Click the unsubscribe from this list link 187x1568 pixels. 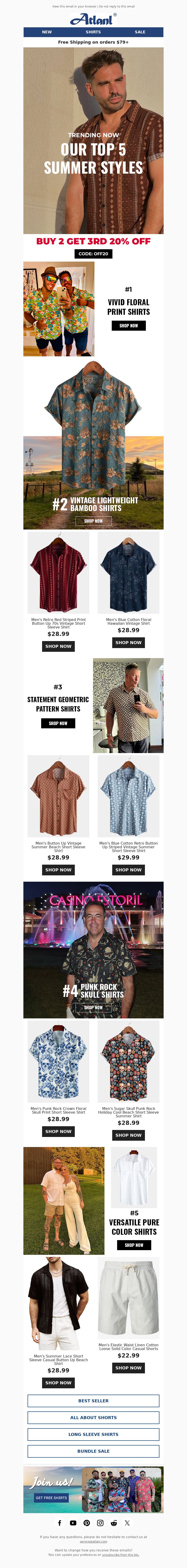pos(120,1555)
